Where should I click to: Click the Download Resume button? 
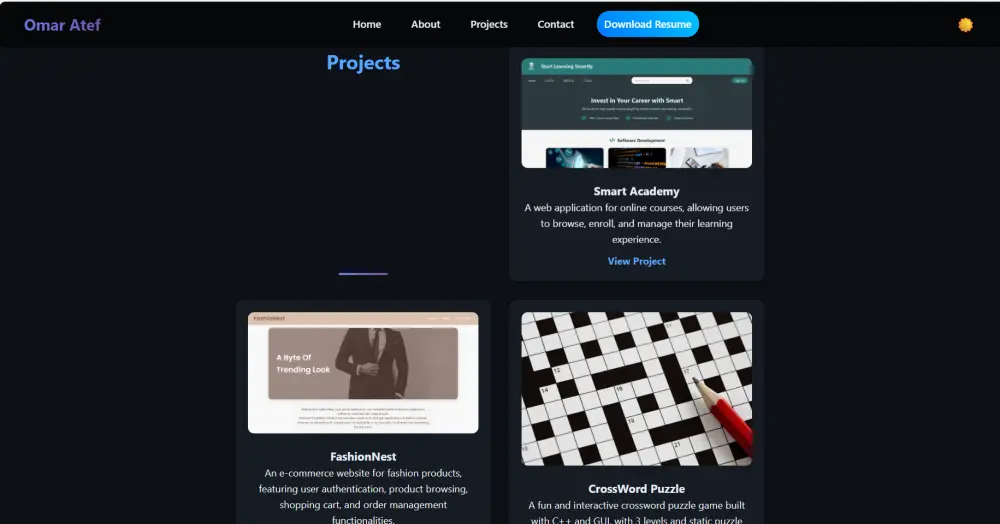pos(647,24)
